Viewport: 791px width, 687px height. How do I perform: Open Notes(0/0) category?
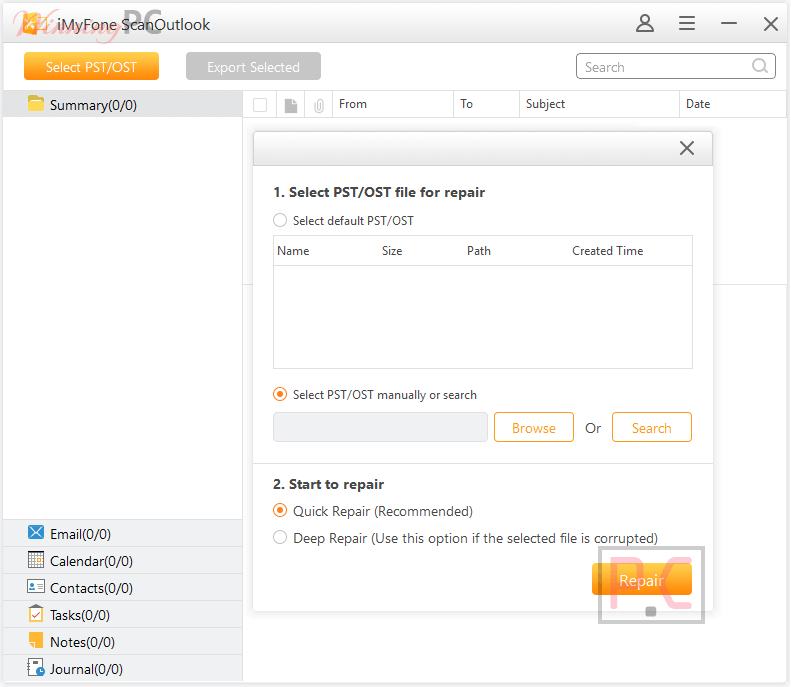click(123, 641)
